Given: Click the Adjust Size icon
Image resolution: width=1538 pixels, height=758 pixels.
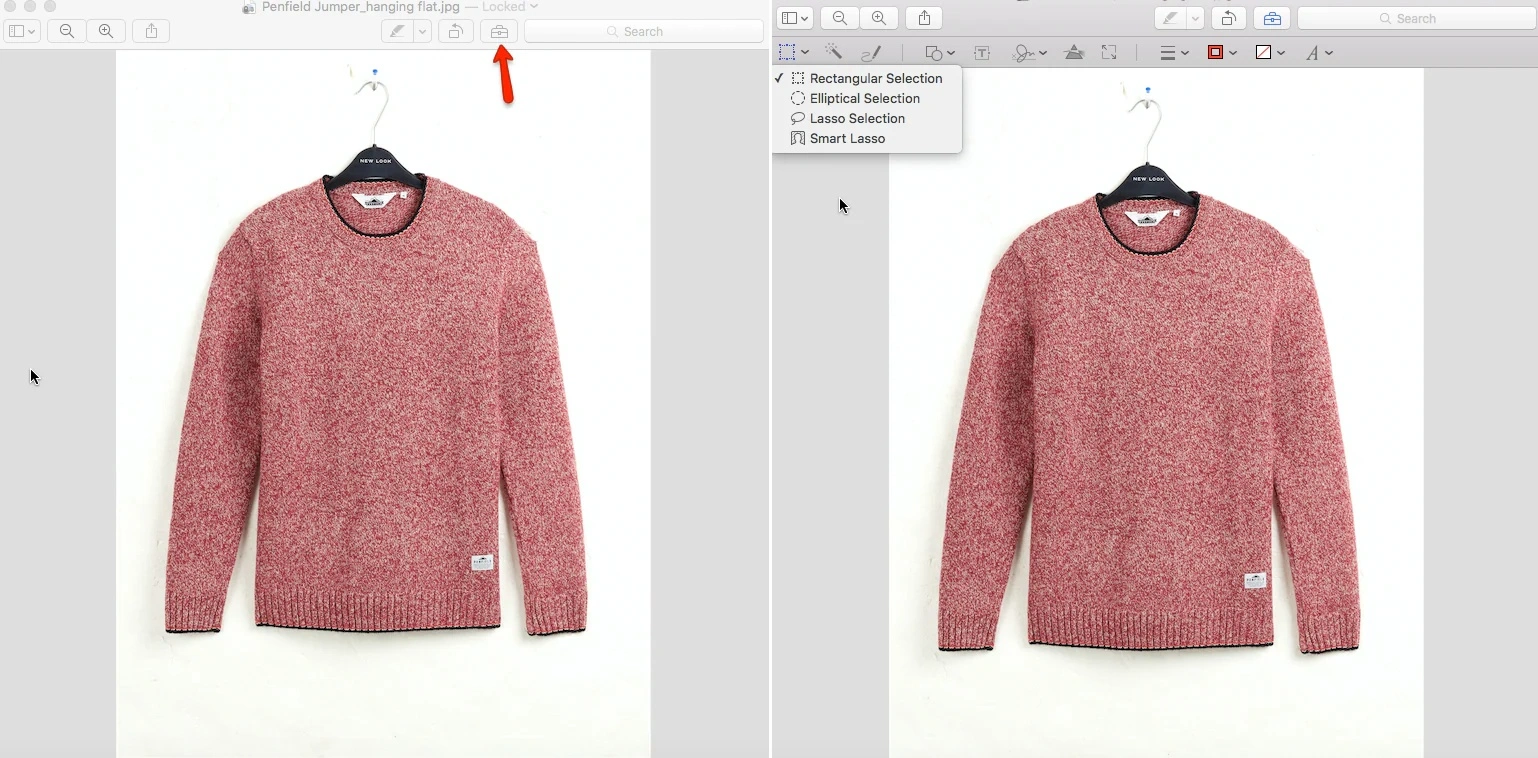Looking at the screenshot, I should pos(1108,52).
